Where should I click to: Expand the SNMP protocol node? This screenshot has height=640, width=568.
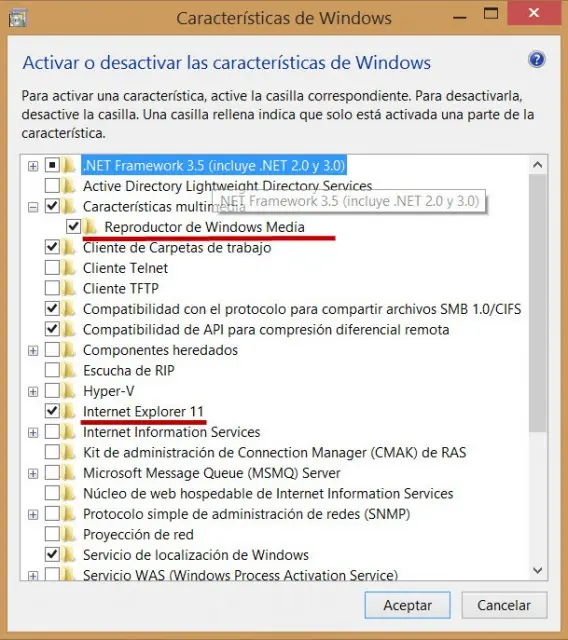(33, 515)
